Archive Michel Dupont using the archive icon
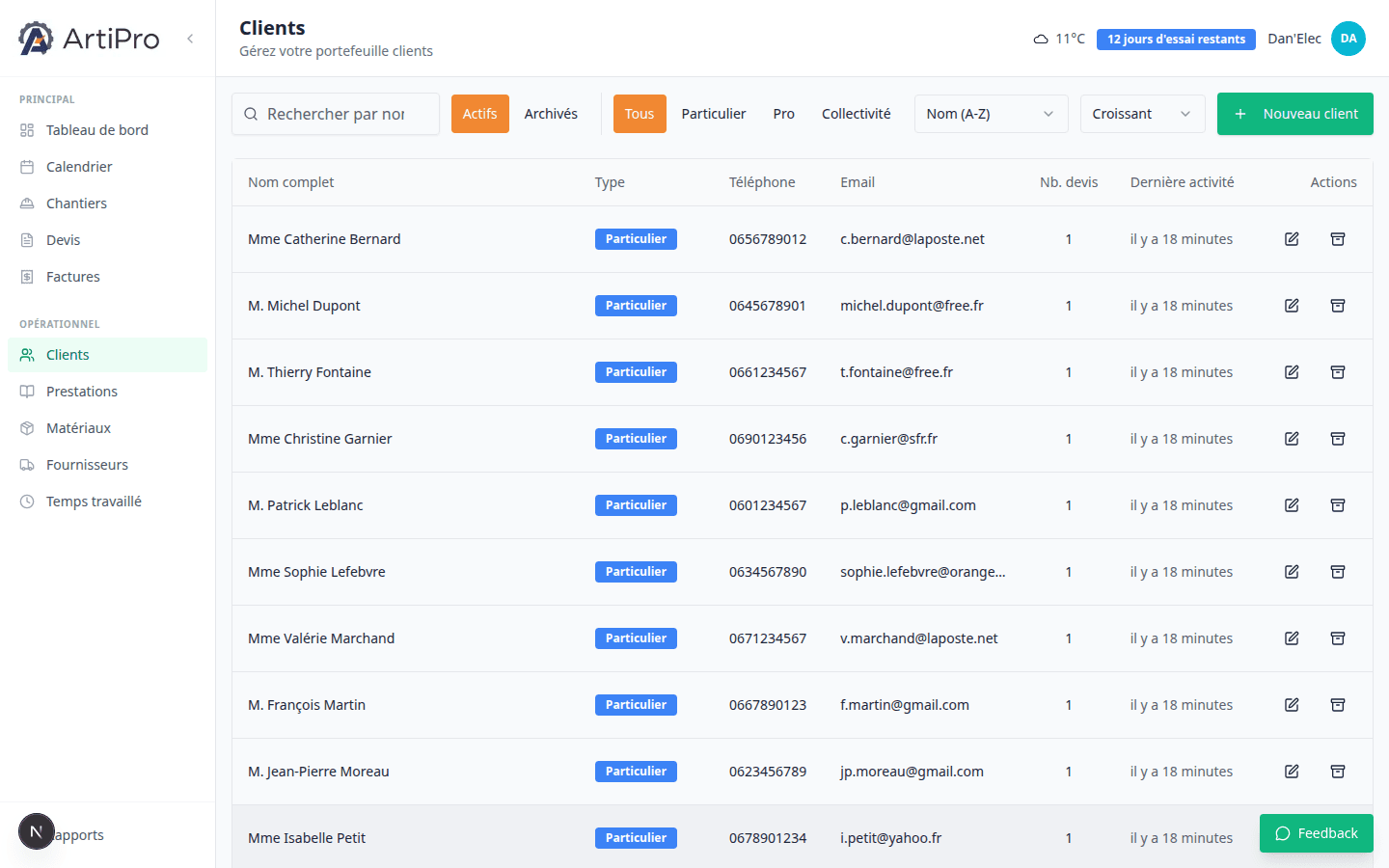 click(1338, 305)
